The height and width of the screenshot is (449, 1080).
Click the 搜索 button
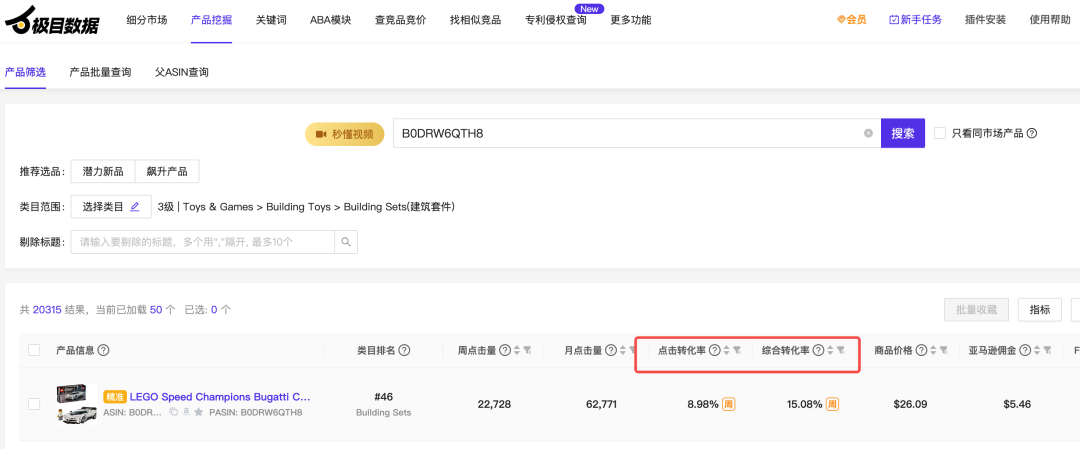point(903,133)
